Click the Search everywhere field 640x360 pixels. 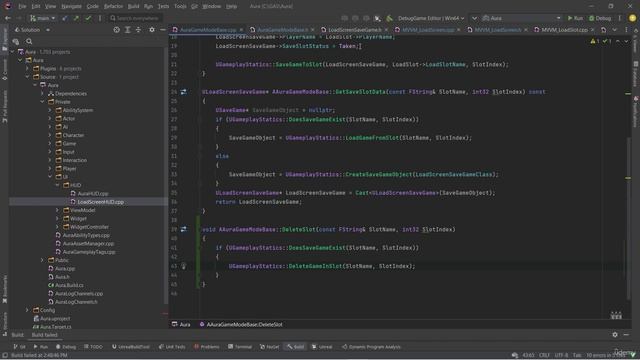tap(136, 18)
